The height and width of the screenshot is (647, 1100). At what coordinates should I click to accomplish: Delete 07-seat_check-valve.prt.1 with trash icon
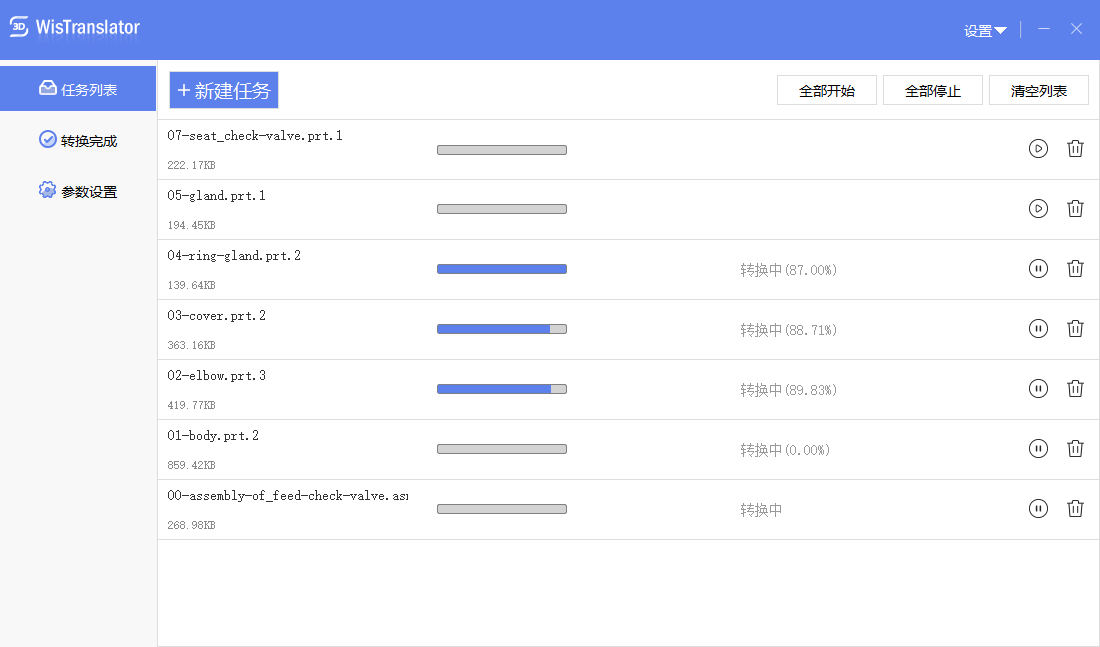point(1075,149)
